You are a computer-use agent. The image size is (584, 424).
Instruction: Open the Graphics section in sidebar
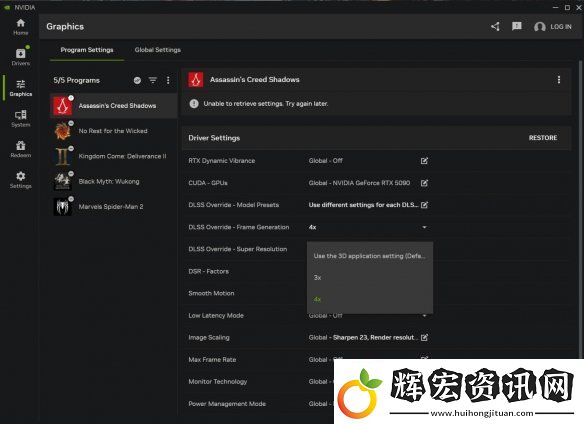tap(20, 88)
